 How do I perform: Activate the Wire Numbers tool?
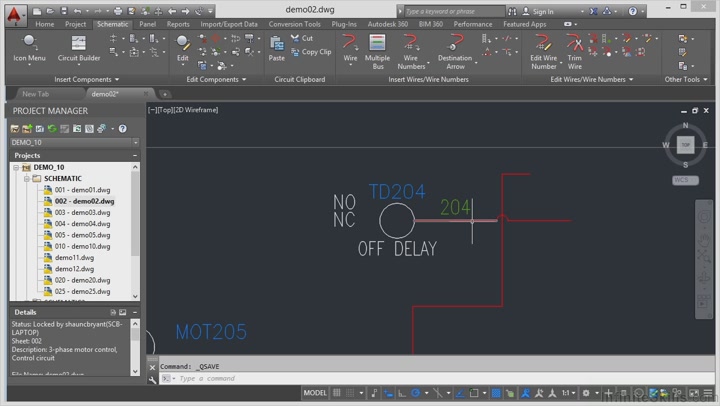pyautogui.click(x=411, y=51)
